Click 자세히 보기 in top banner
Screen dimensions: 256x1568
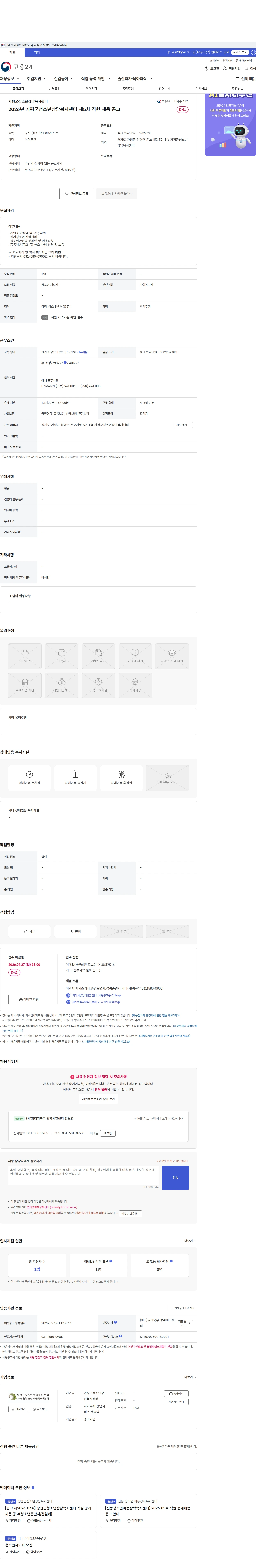(240, 52)
